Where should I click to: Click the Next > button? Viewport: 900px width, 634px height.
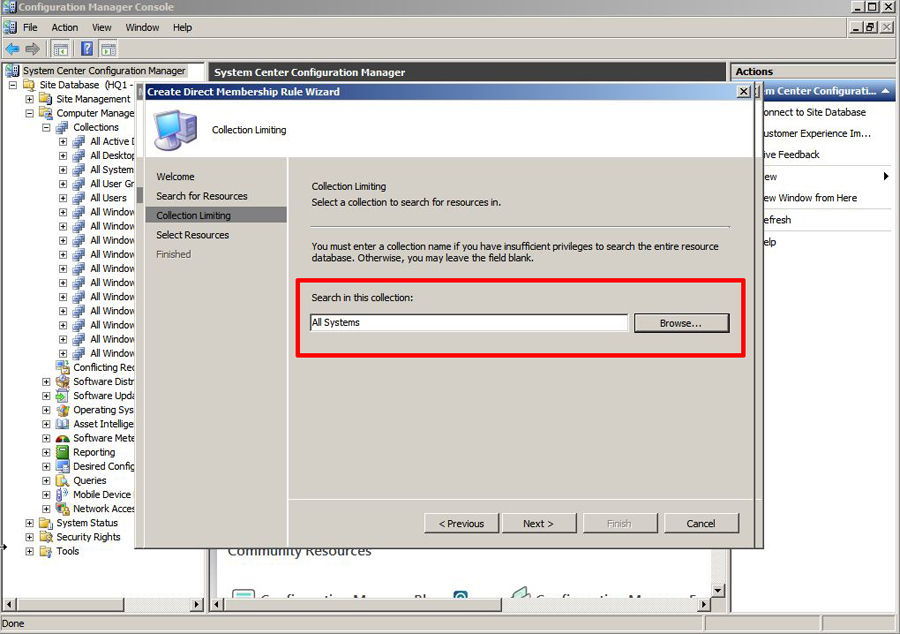click(x=538, y=524)
